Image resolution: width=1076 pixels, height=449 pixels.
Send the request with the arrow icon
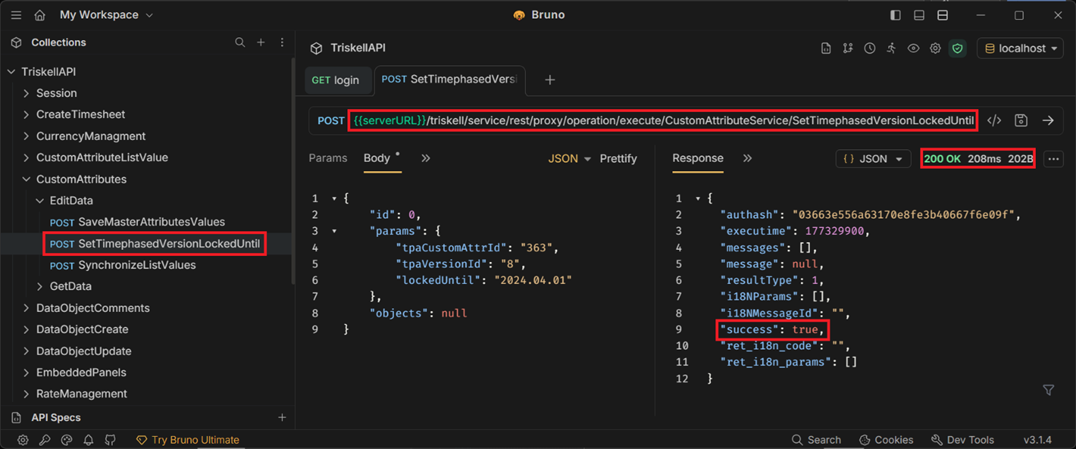pyautogui.click(x=1047, y=120)
